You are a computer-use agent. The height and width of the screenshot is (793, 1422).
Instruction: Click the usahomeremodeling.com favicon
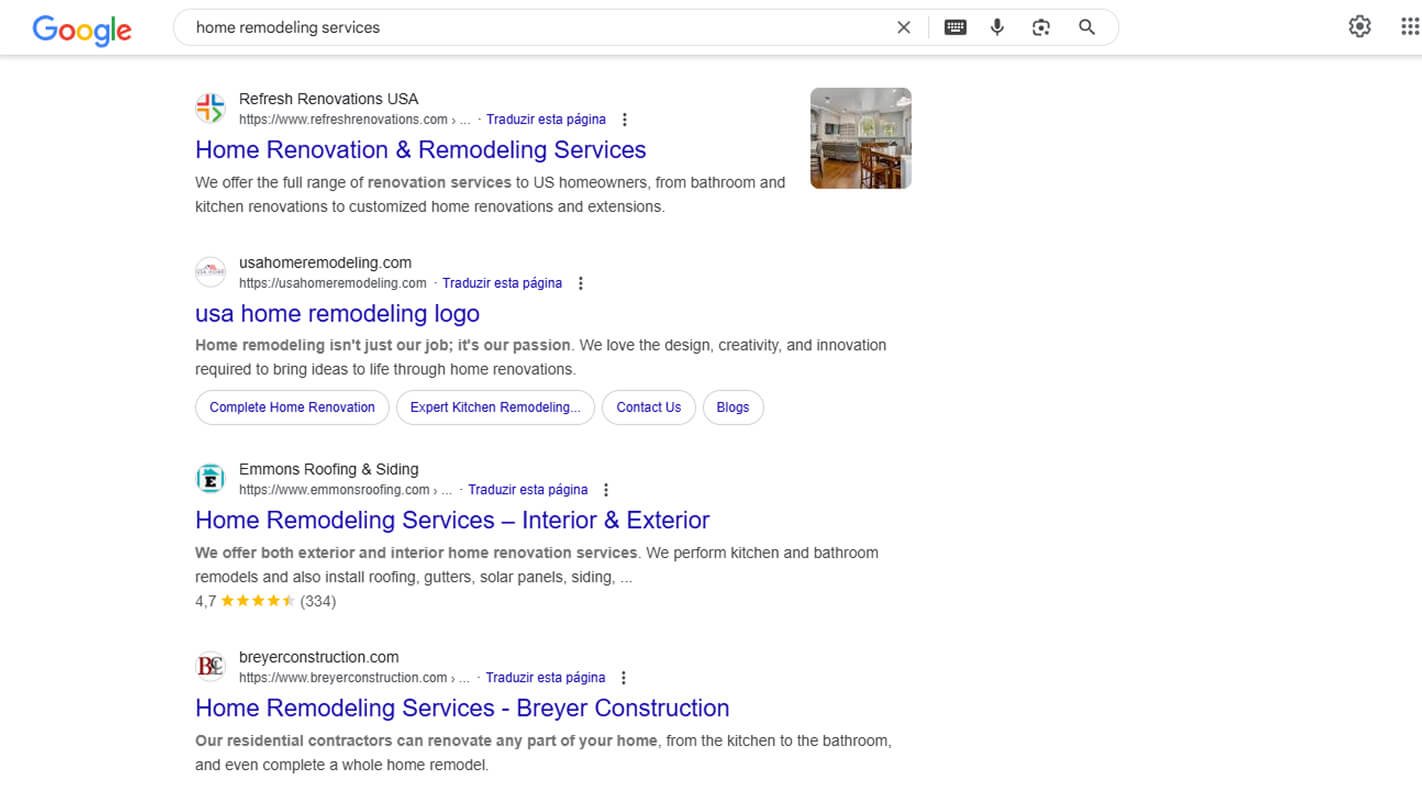click(210, 272)
